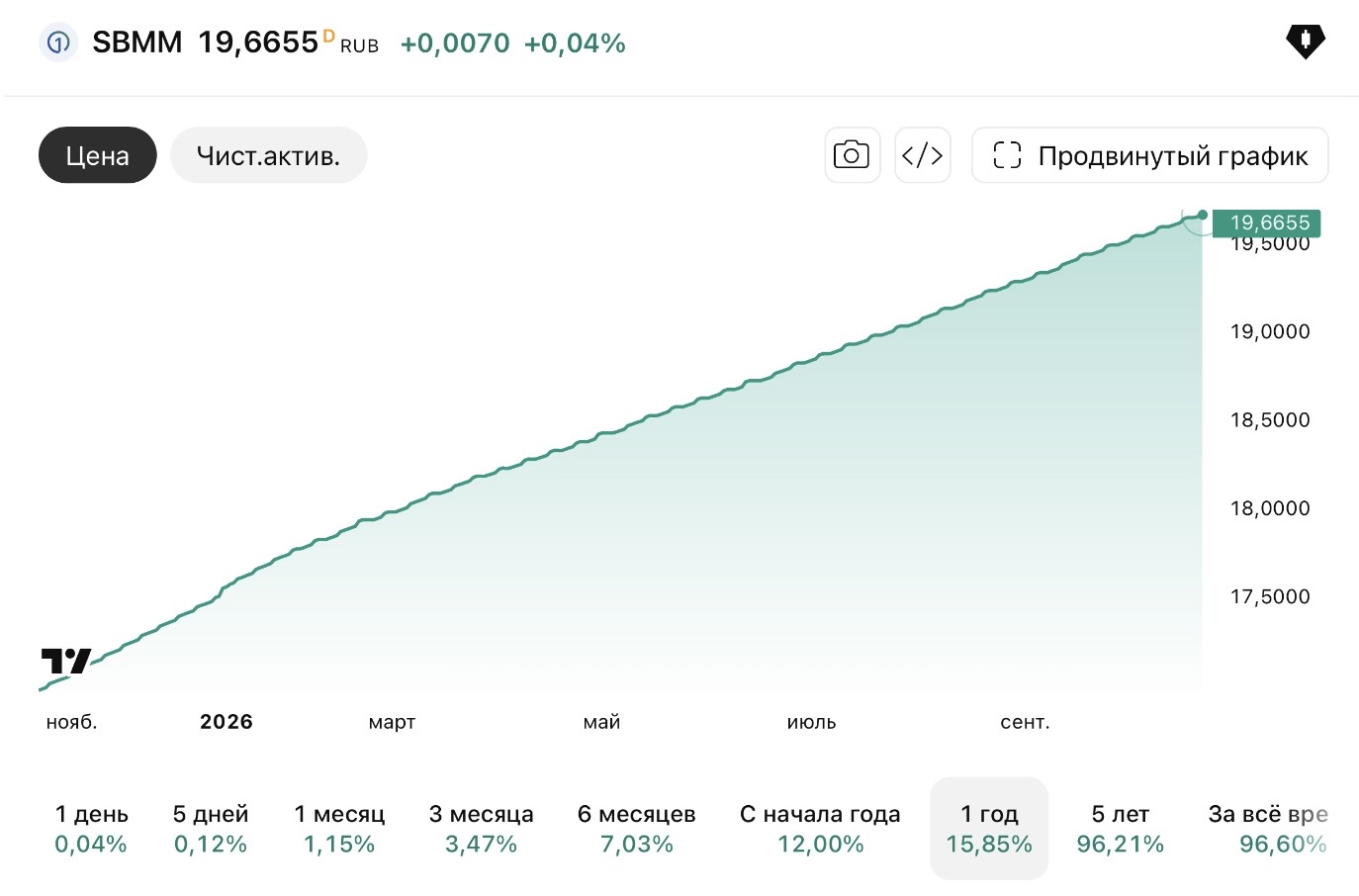The image size is (1359, 896).
Task: Choose the 1 месяц period
Action: (x=339, y=829)
